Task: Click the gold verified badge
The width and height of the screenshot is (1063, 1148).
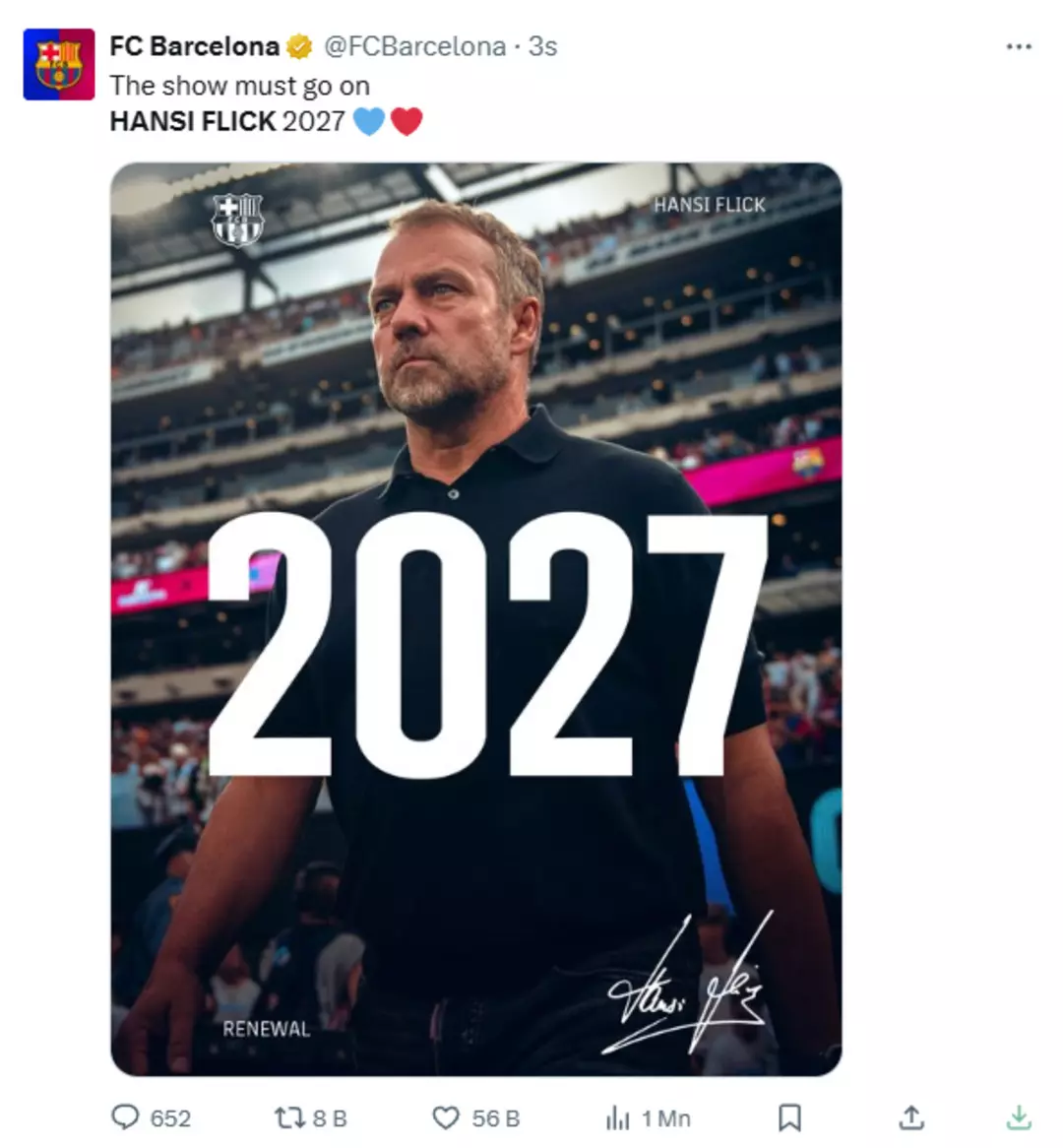Action: point(299,47)
